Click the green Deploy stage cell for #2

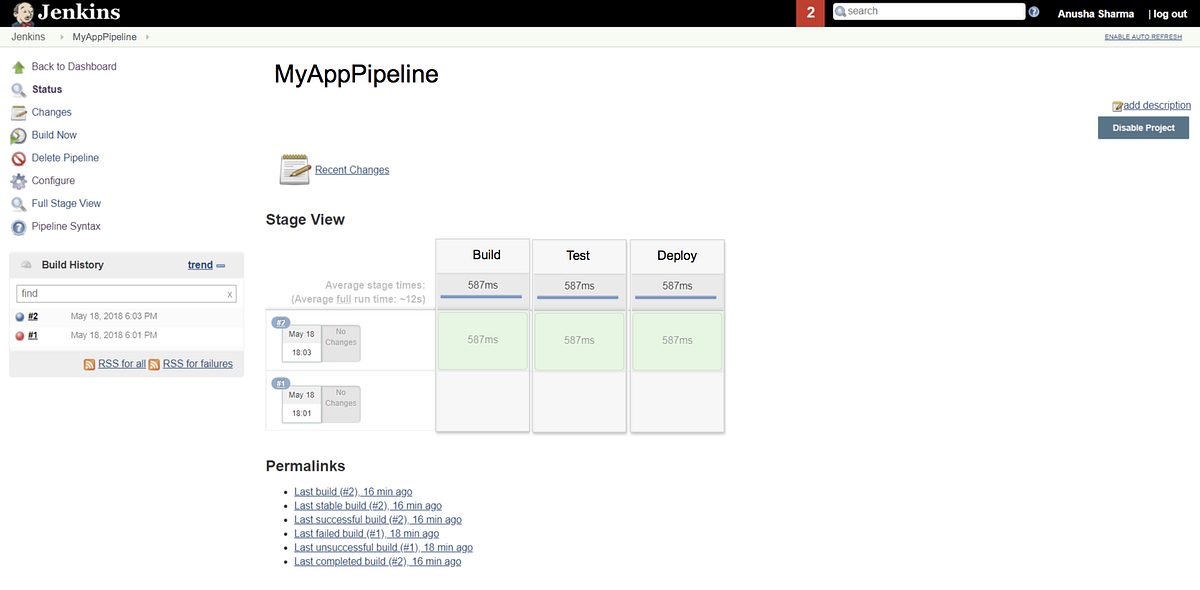coord(677,341)
